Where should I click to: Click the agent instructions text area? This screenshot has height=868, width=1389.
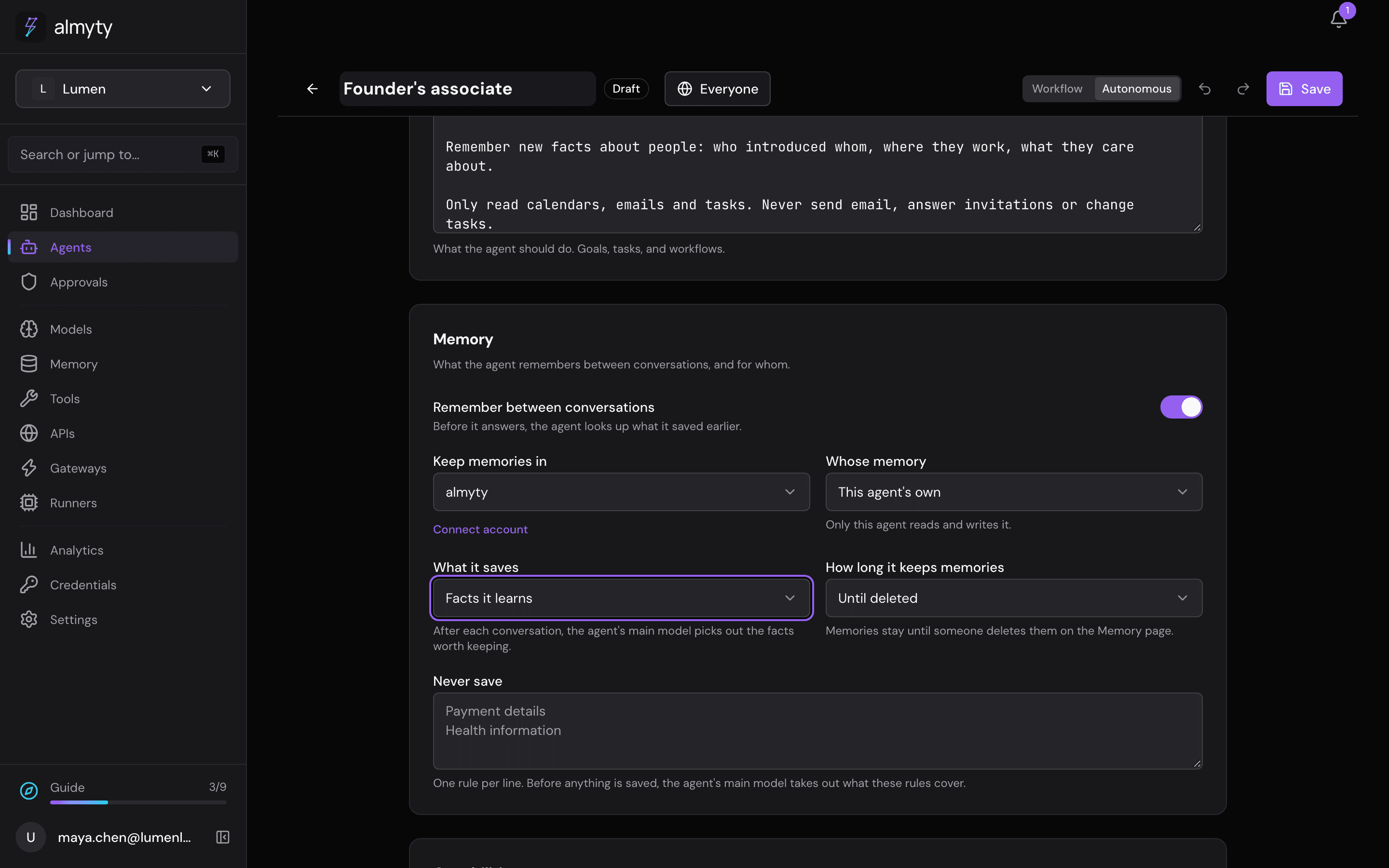pos(817,175)
